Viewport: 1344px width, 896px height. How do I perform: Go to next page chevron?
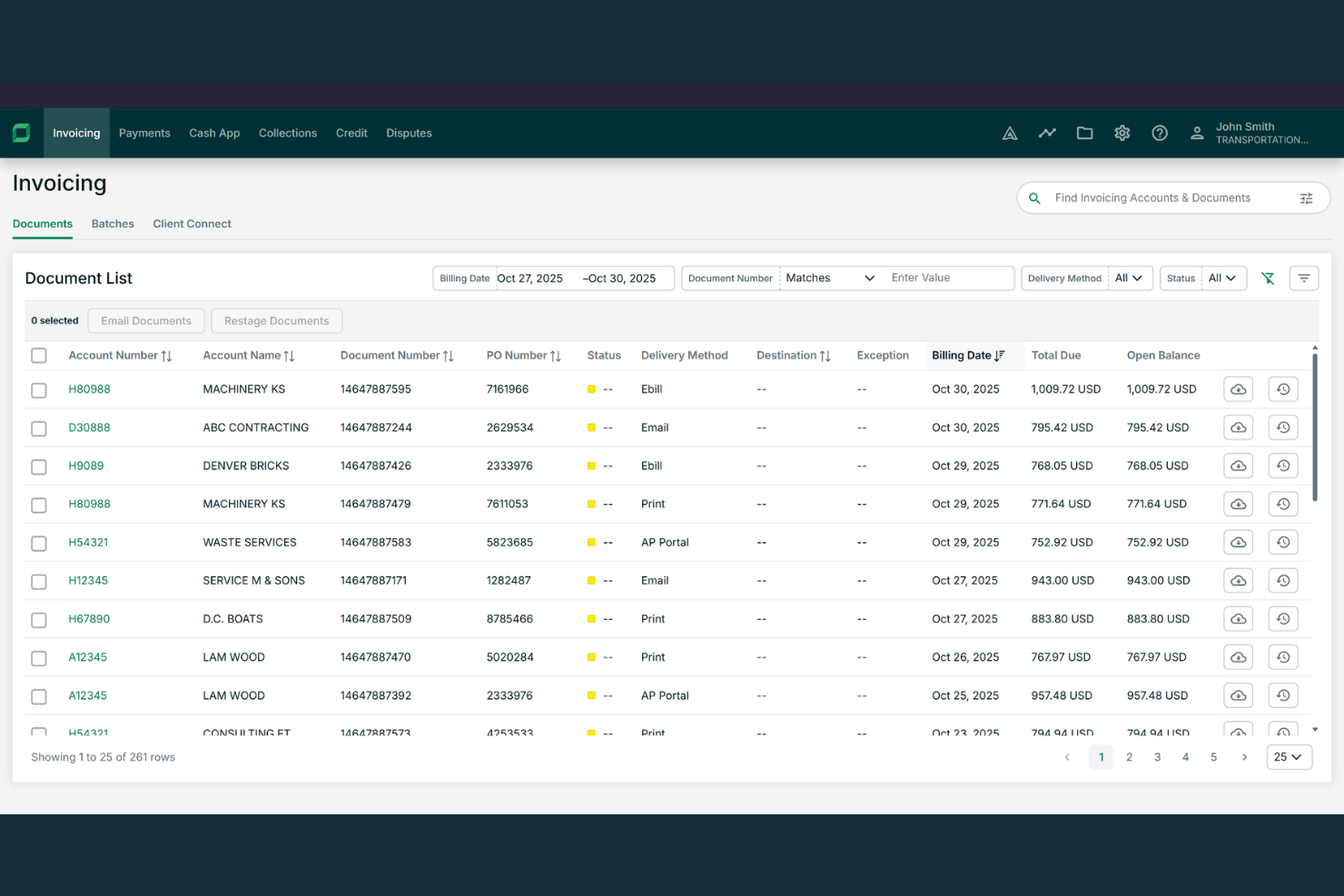[1244, 757]
